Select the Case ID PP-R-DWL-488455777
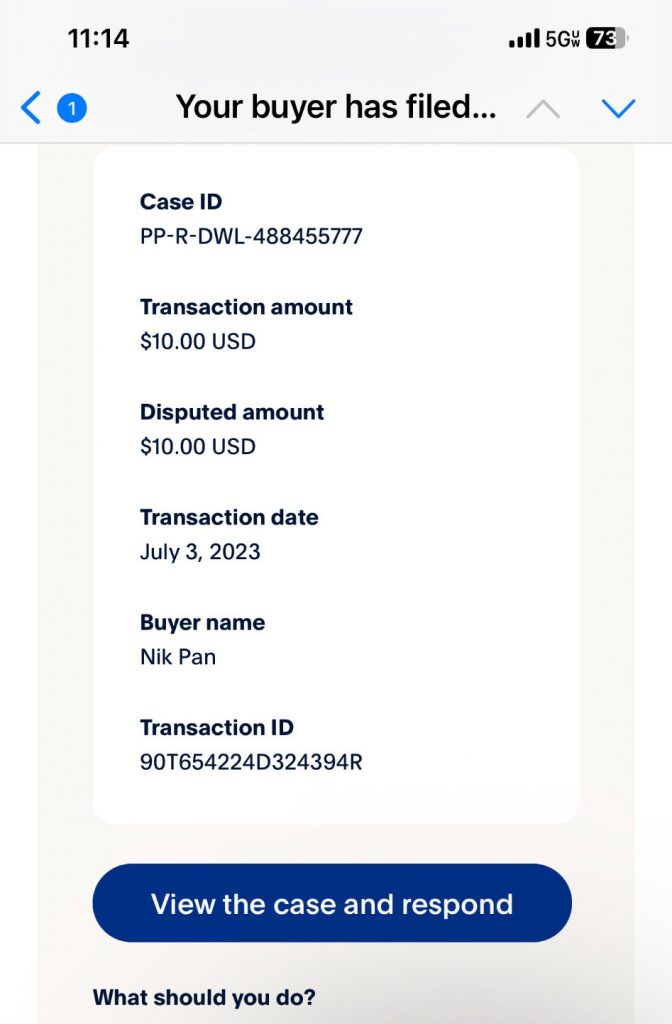Screen dimensions: 672x1024 click(251, 236)
